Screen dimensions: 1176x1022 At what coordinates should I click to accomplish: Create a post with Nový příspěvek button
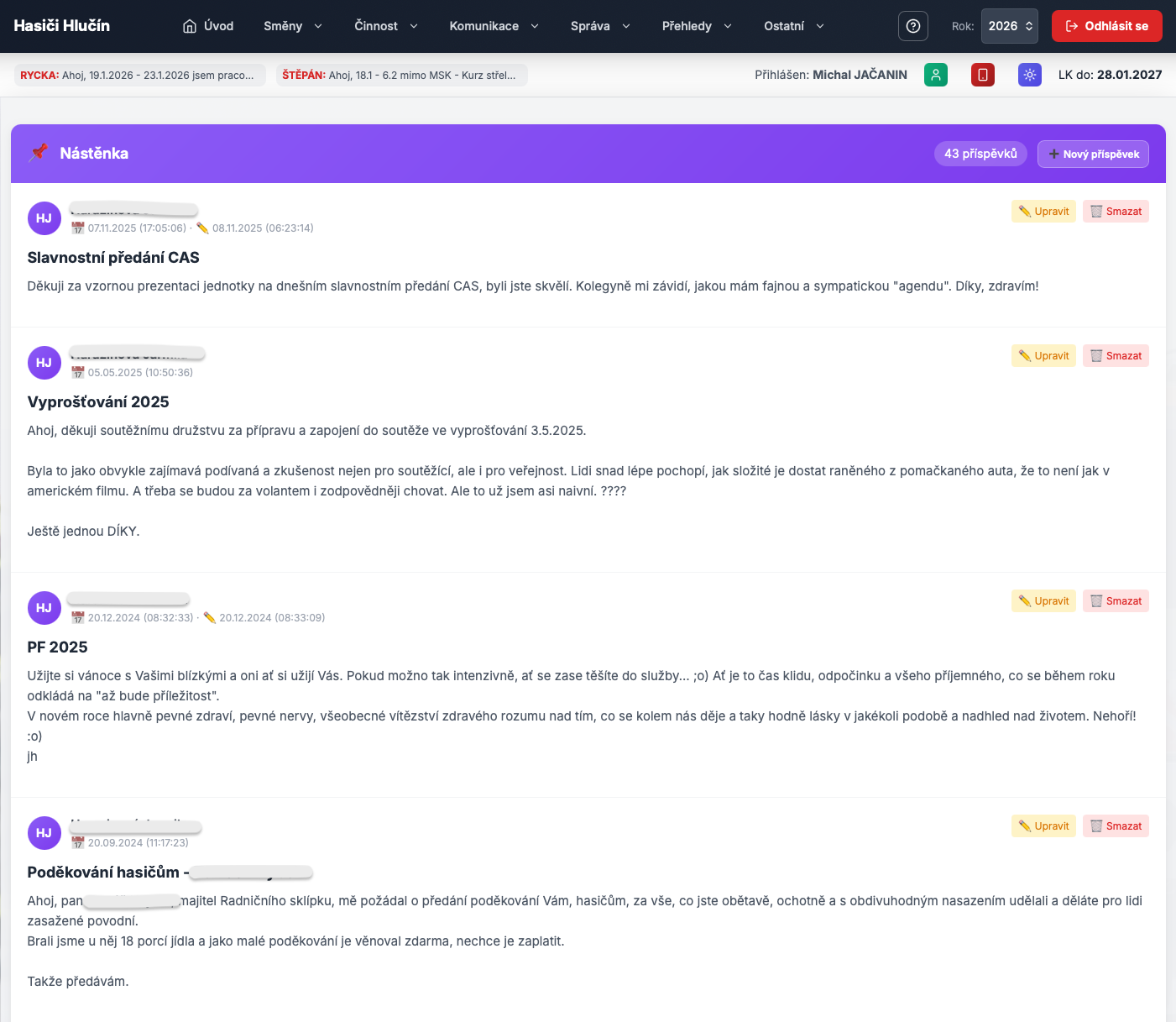pyautogui.click(x=1093, y=154)
